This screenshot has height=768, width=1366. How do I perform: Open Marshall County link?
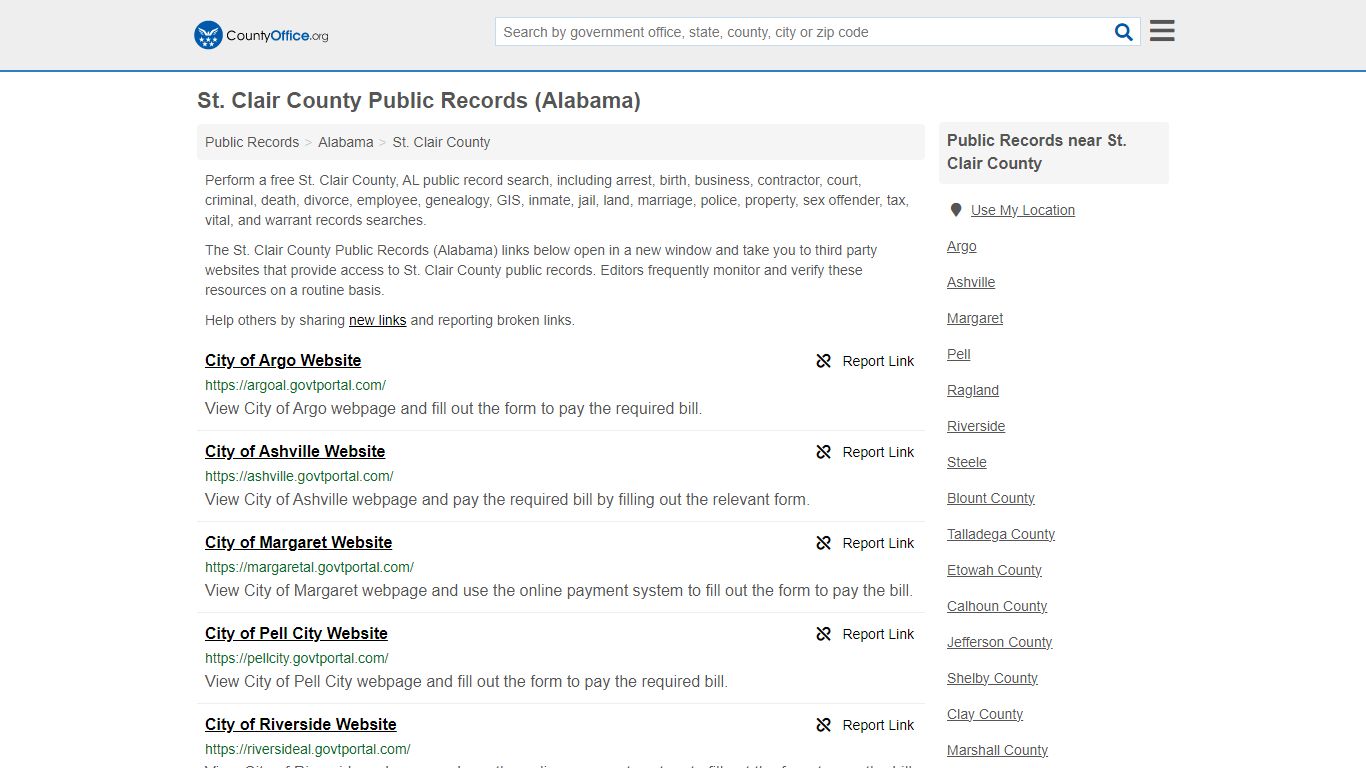997,750
